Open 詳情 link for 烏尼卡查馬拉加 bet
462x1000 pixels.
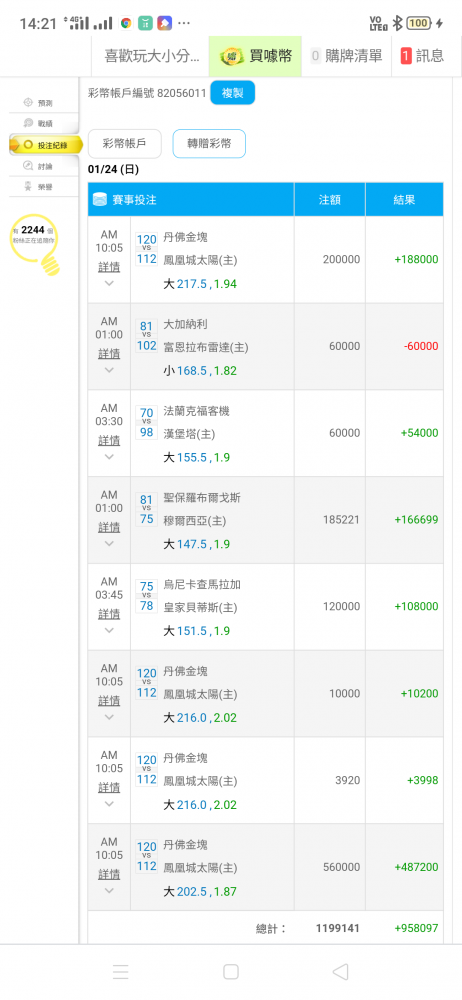pos(109,614)
